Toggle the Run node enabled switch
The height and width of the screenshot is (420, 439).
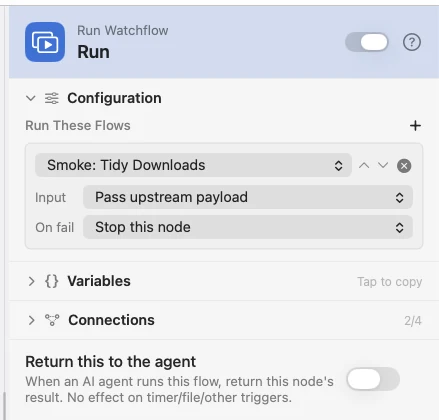[367, 42]
